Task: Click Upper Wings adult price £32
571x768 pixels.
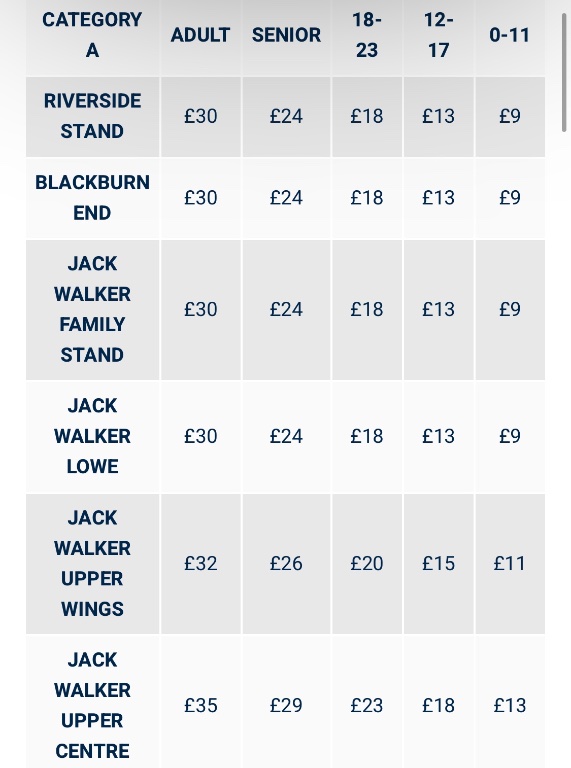Action: [200, 564]
